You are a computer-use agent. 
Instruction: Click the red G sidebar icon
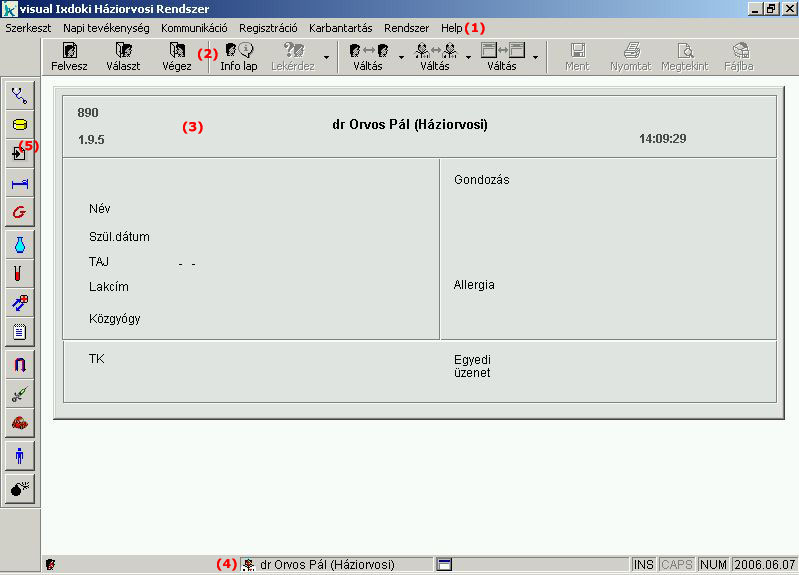pyautogui.click(x=19, y=212)
